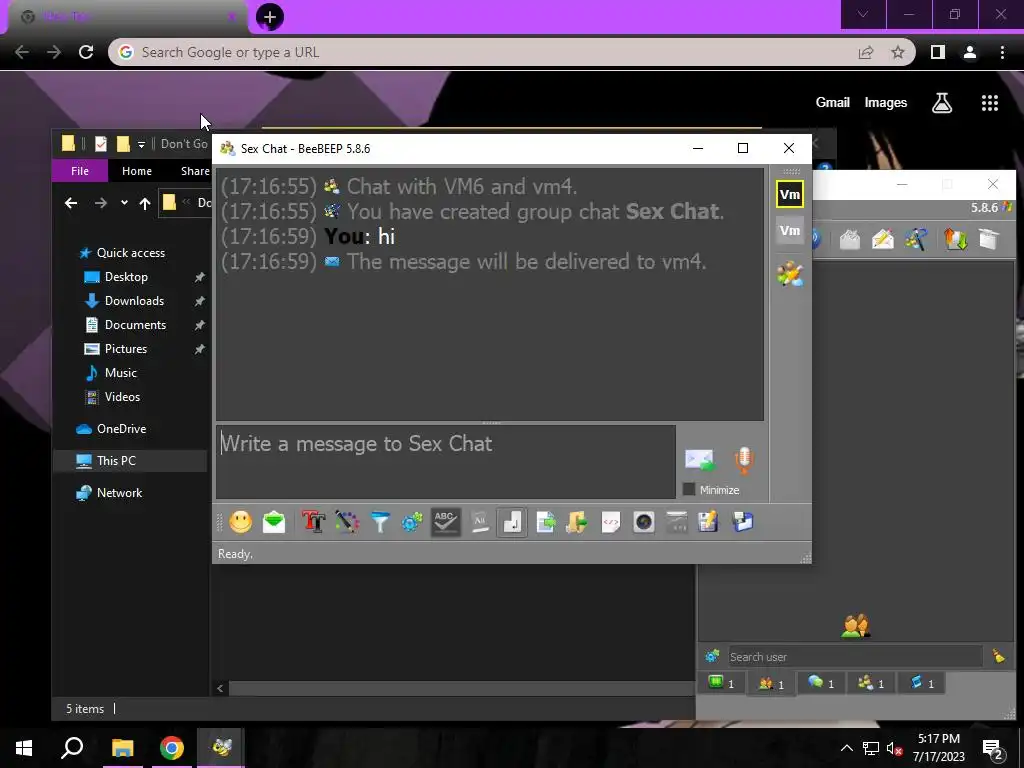Click the send message envelope button
This screenshot has height=768, width=1024.
[699, 460]
